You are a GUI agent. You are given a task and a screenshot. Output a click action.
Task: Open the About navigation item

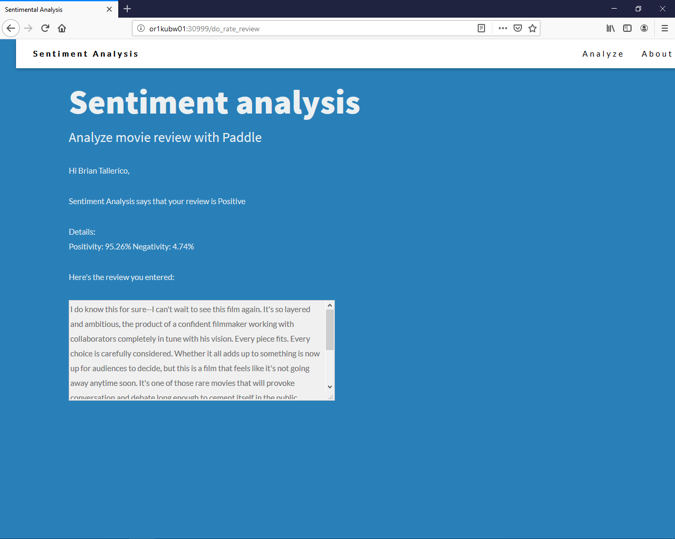click(657, 54)
